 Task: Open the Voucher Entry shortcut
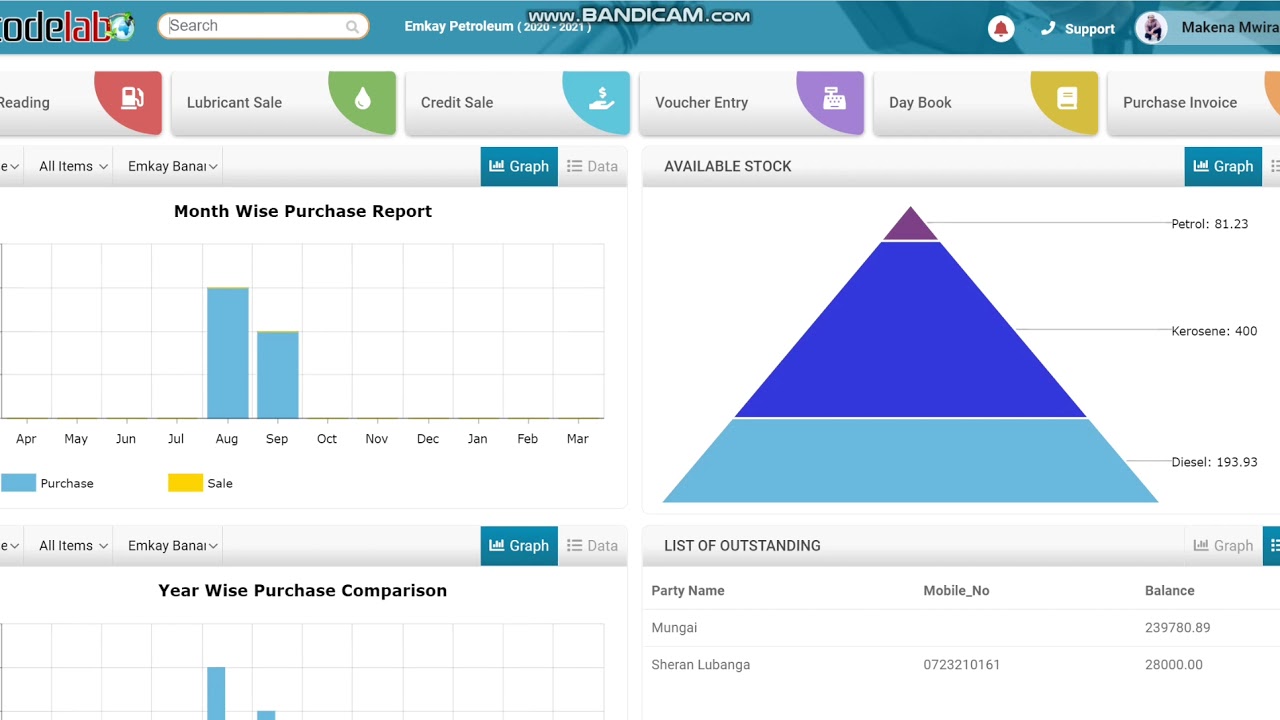coord(752,102)
